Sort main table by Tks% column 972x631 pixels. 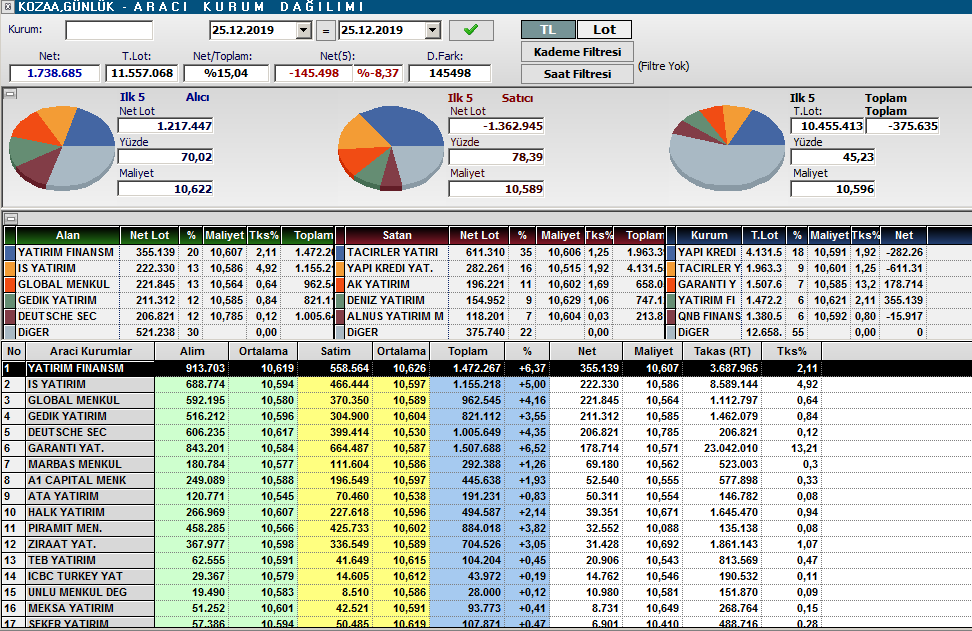click(x=792, y=351)
